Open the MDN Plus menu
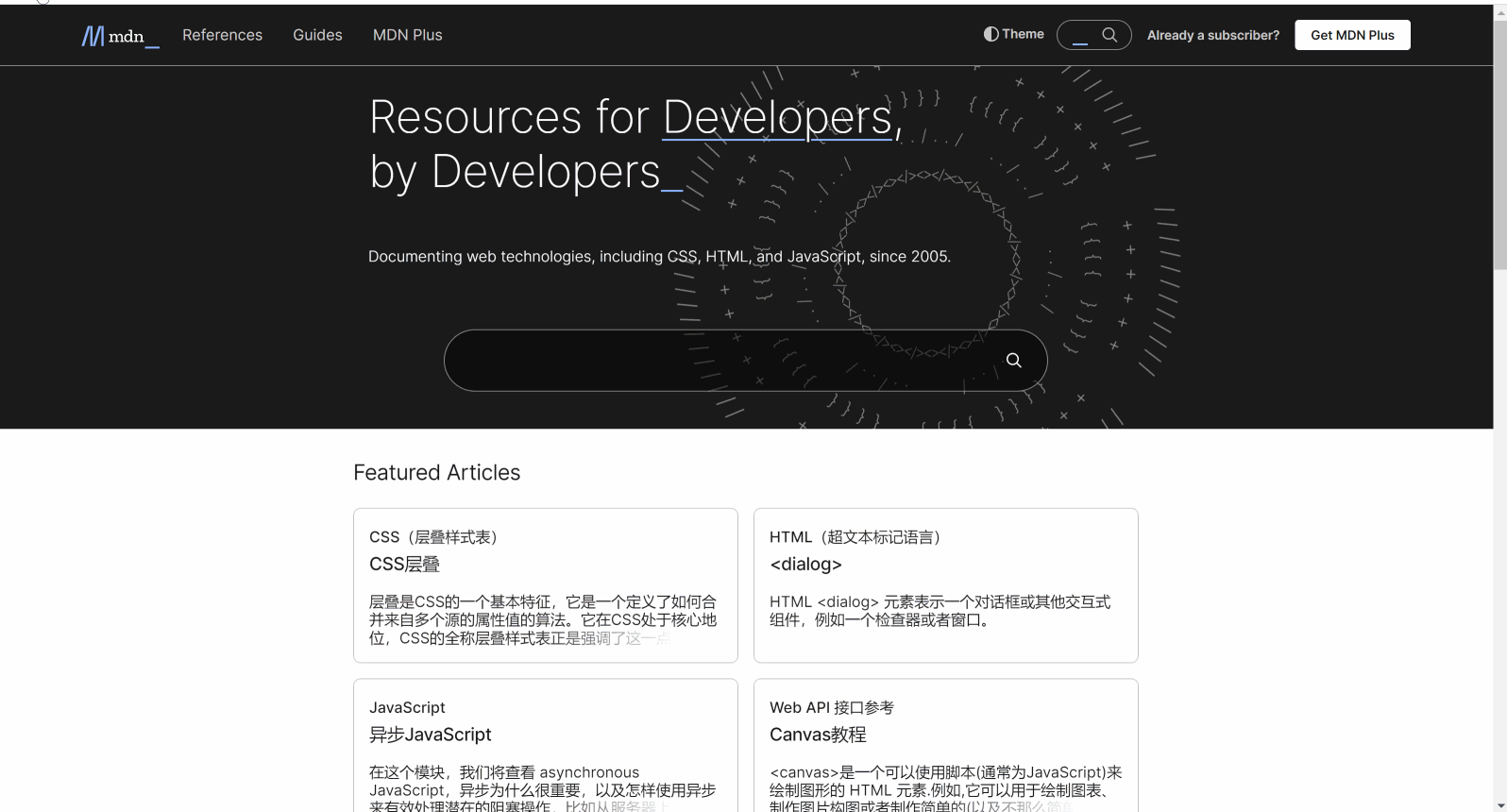1507x812 pixels. click(x=407, y=35)
